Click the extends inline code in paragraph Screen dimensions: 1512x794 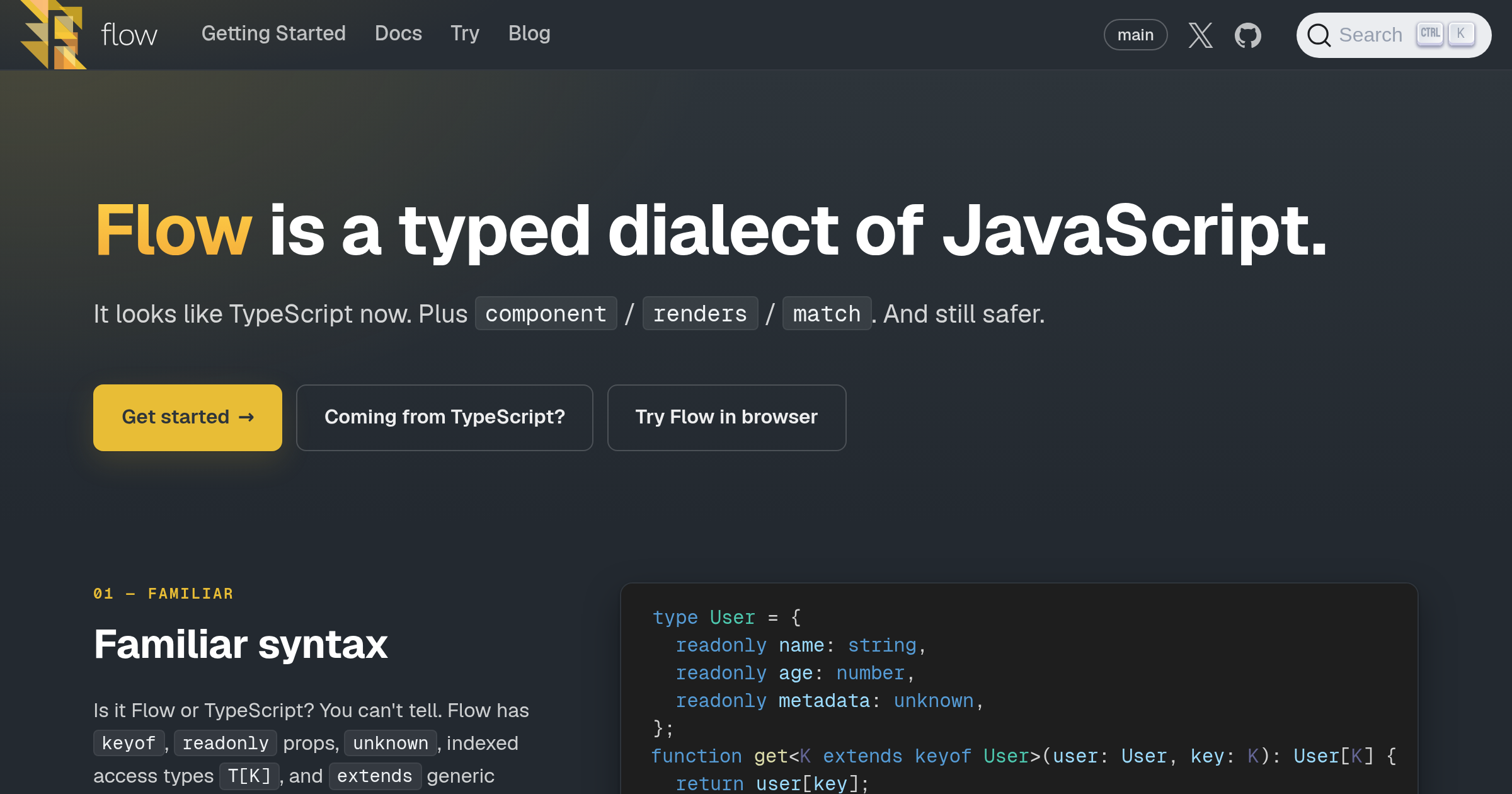(375, 776)
